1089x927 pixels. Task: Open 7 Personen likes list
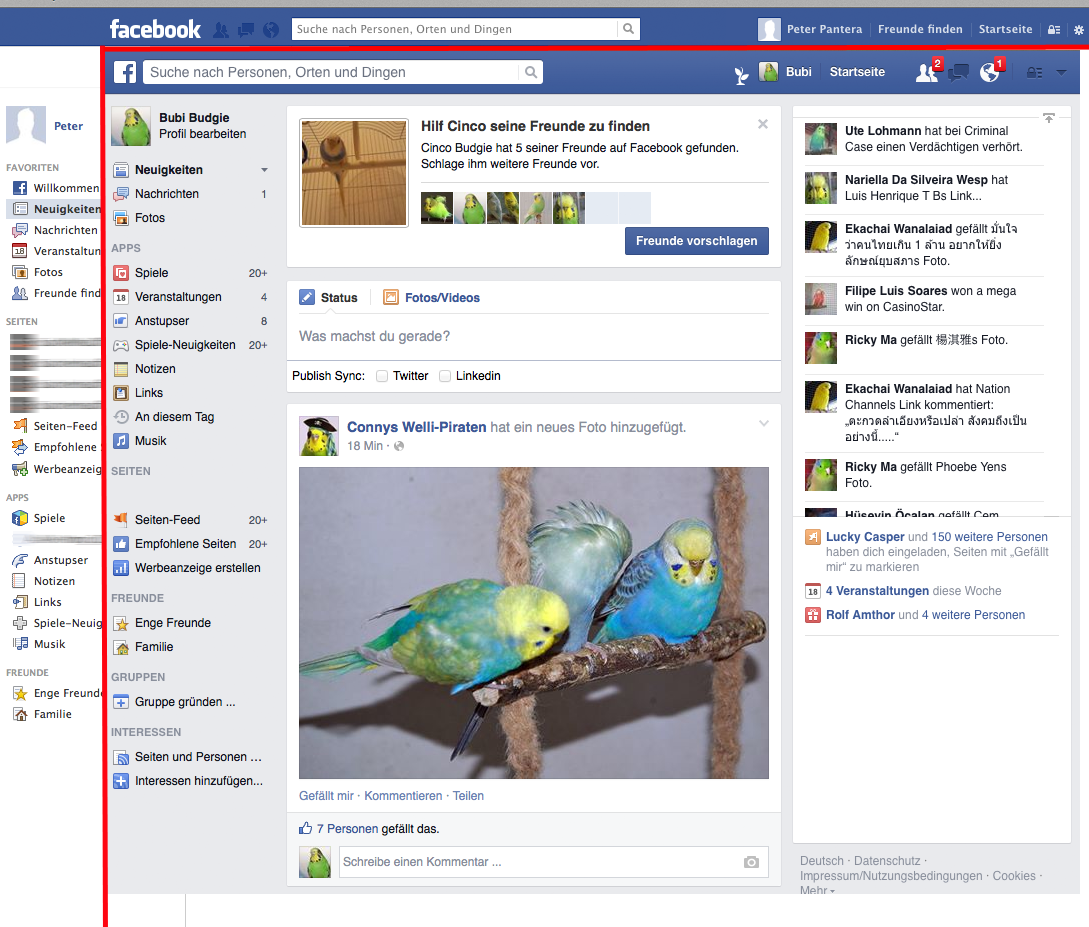(x=347, y=828)
